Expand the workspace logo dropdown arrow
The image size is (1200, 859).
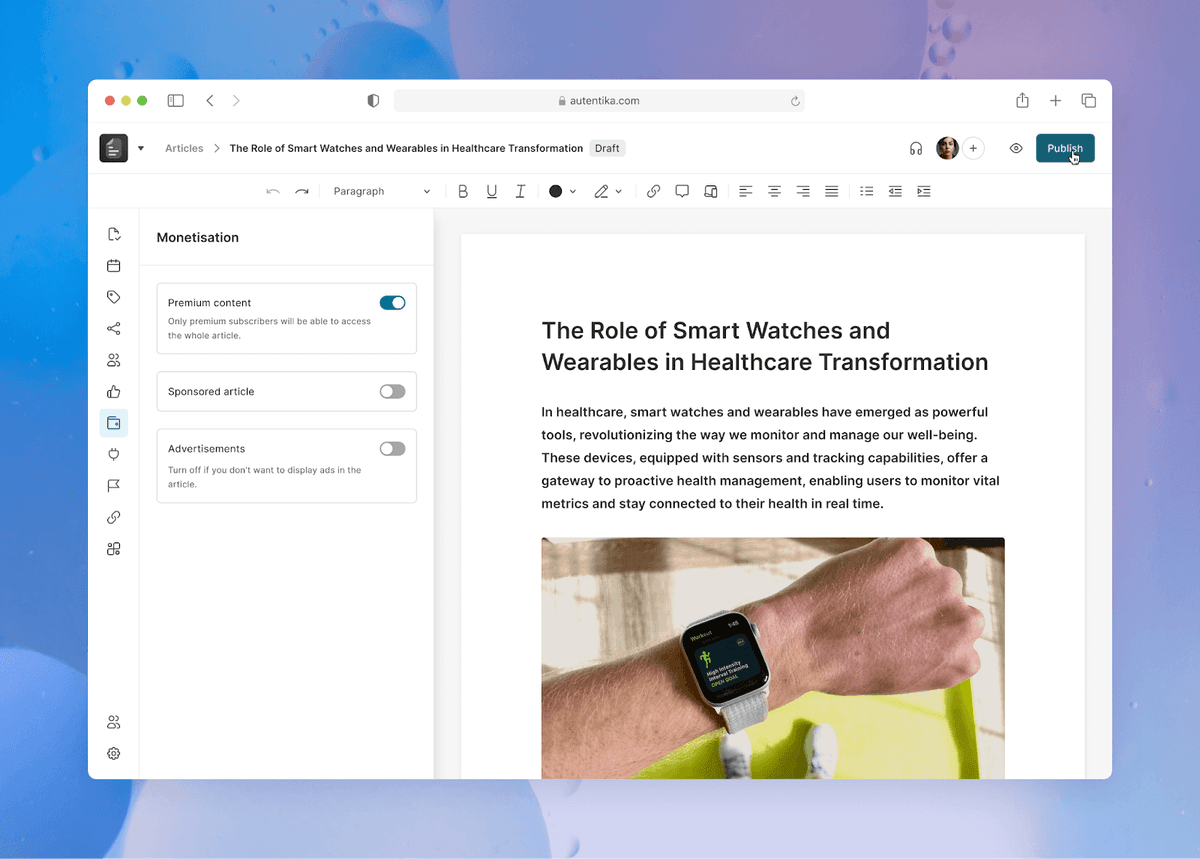click(x=141, y=148)
